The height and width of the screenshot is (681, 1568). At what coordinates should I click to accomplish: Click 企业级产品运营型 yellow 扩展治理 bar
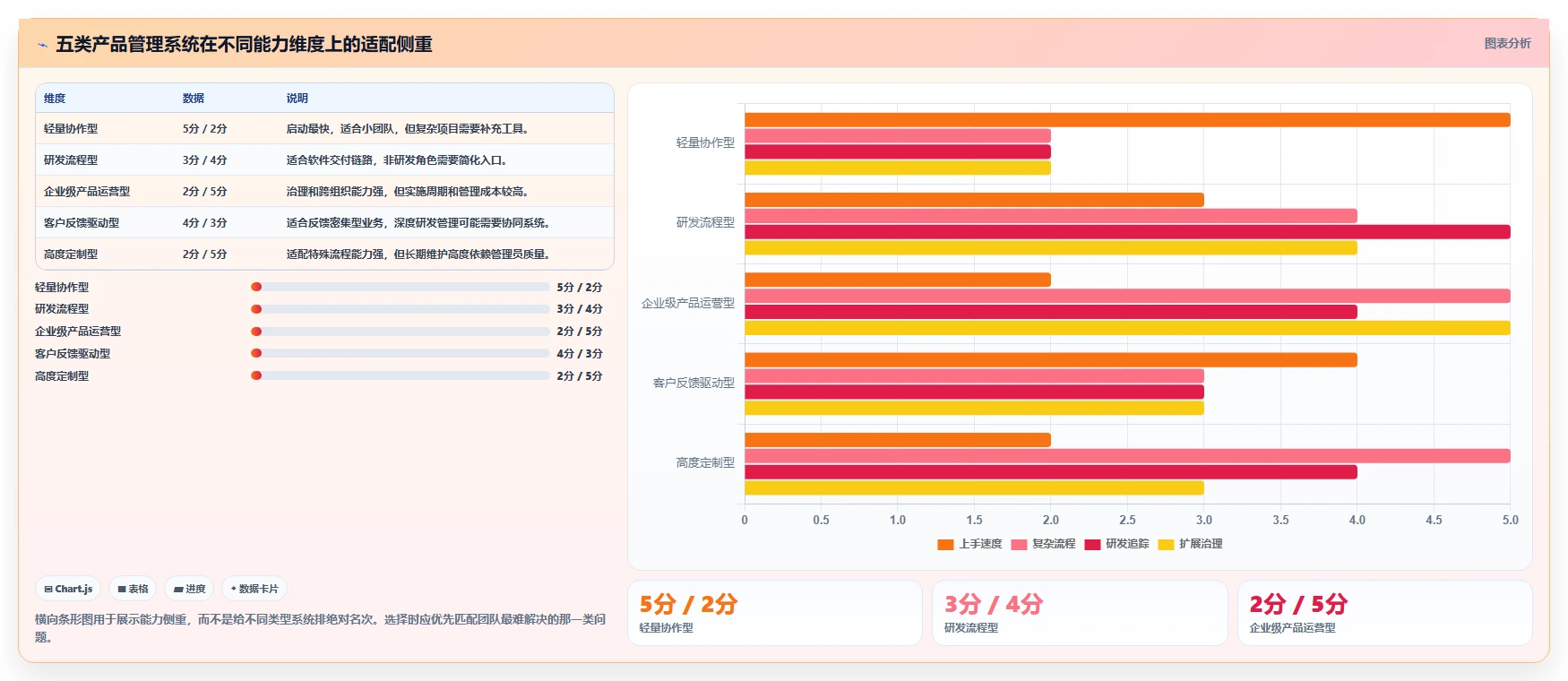[1127, 328]
